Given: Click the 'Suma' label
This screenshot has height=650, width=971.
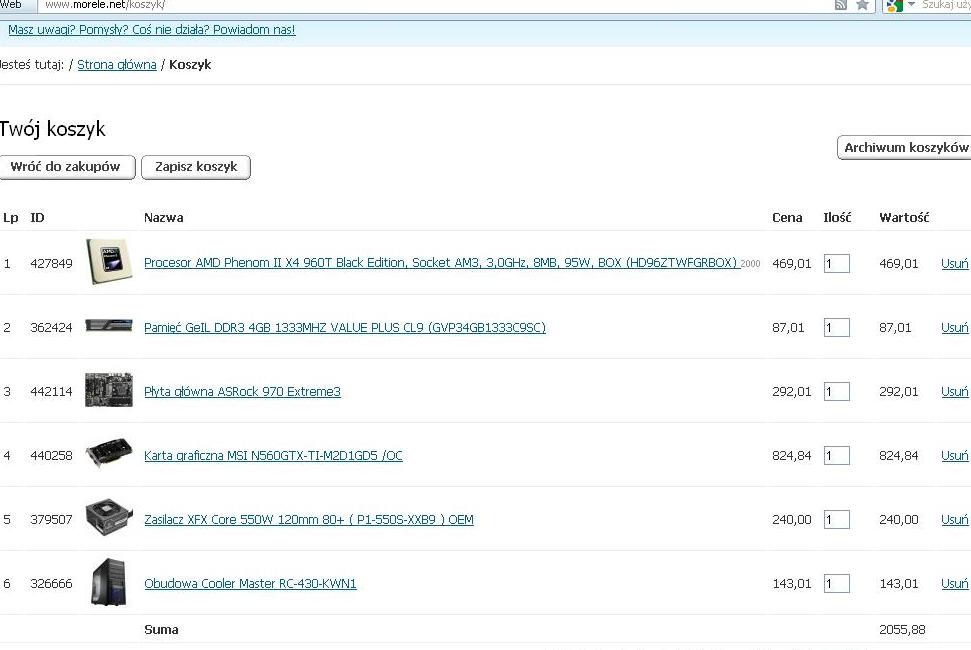Looking at the screenshot, I should tap(161, 630).
